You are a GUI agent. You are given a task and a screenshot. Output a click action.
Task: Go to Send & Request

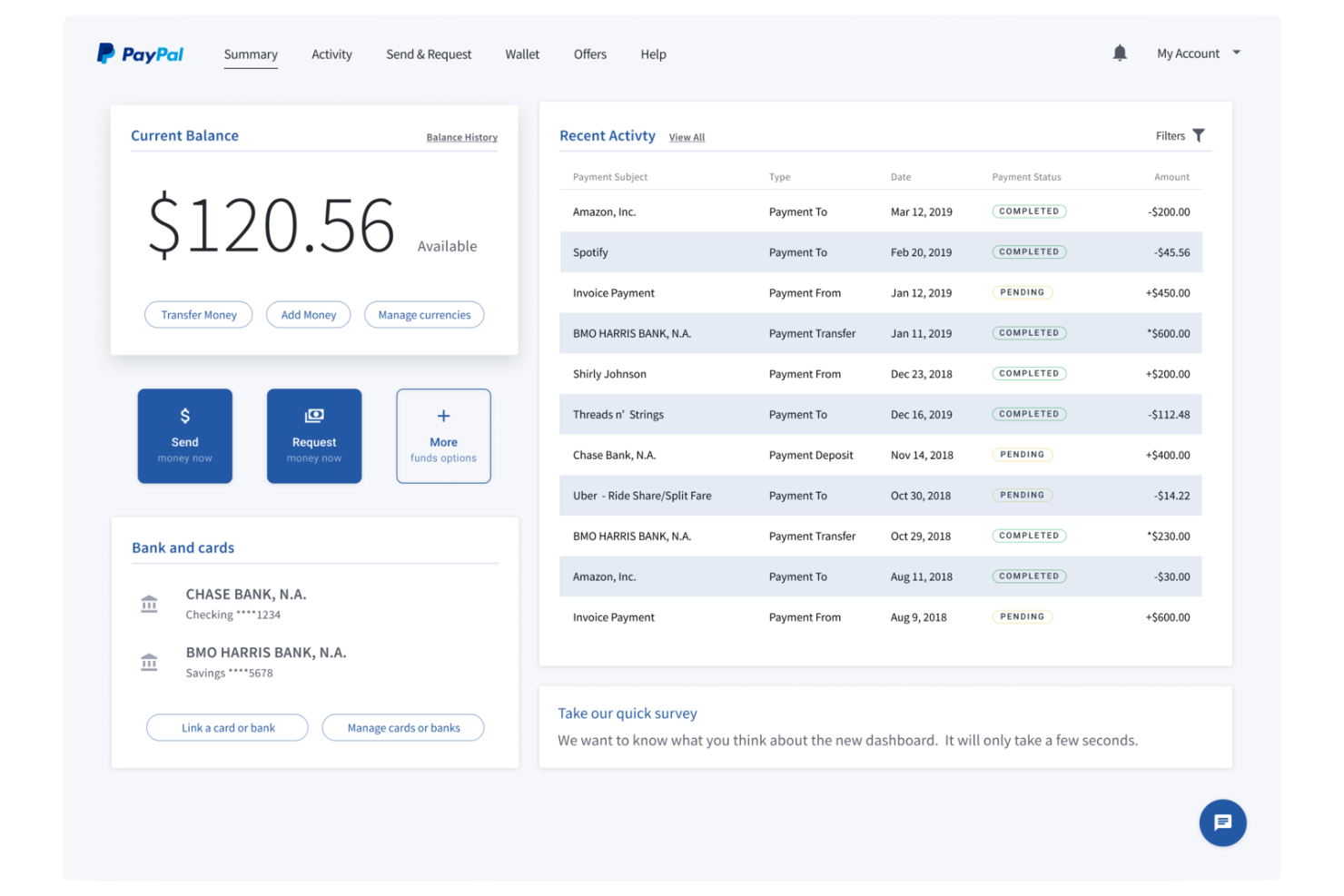429,54
